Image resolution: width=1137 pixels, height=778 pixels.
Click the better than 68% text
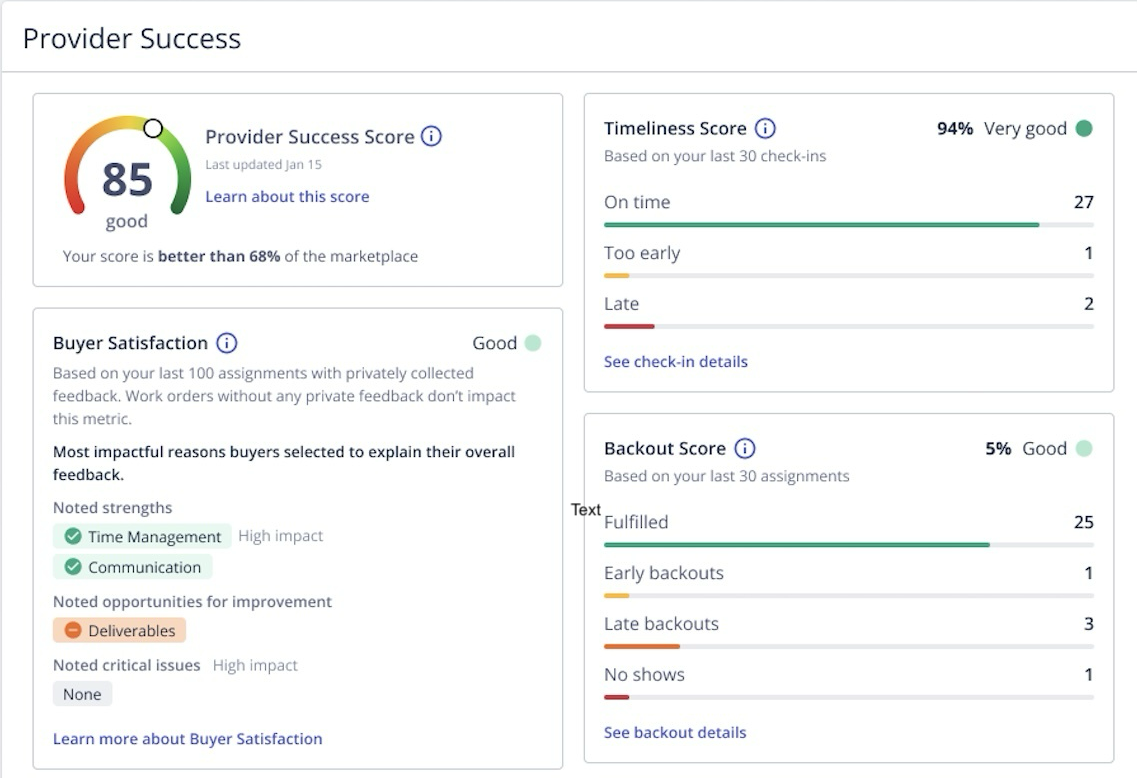pyautogui.click(x=219, y=257)
